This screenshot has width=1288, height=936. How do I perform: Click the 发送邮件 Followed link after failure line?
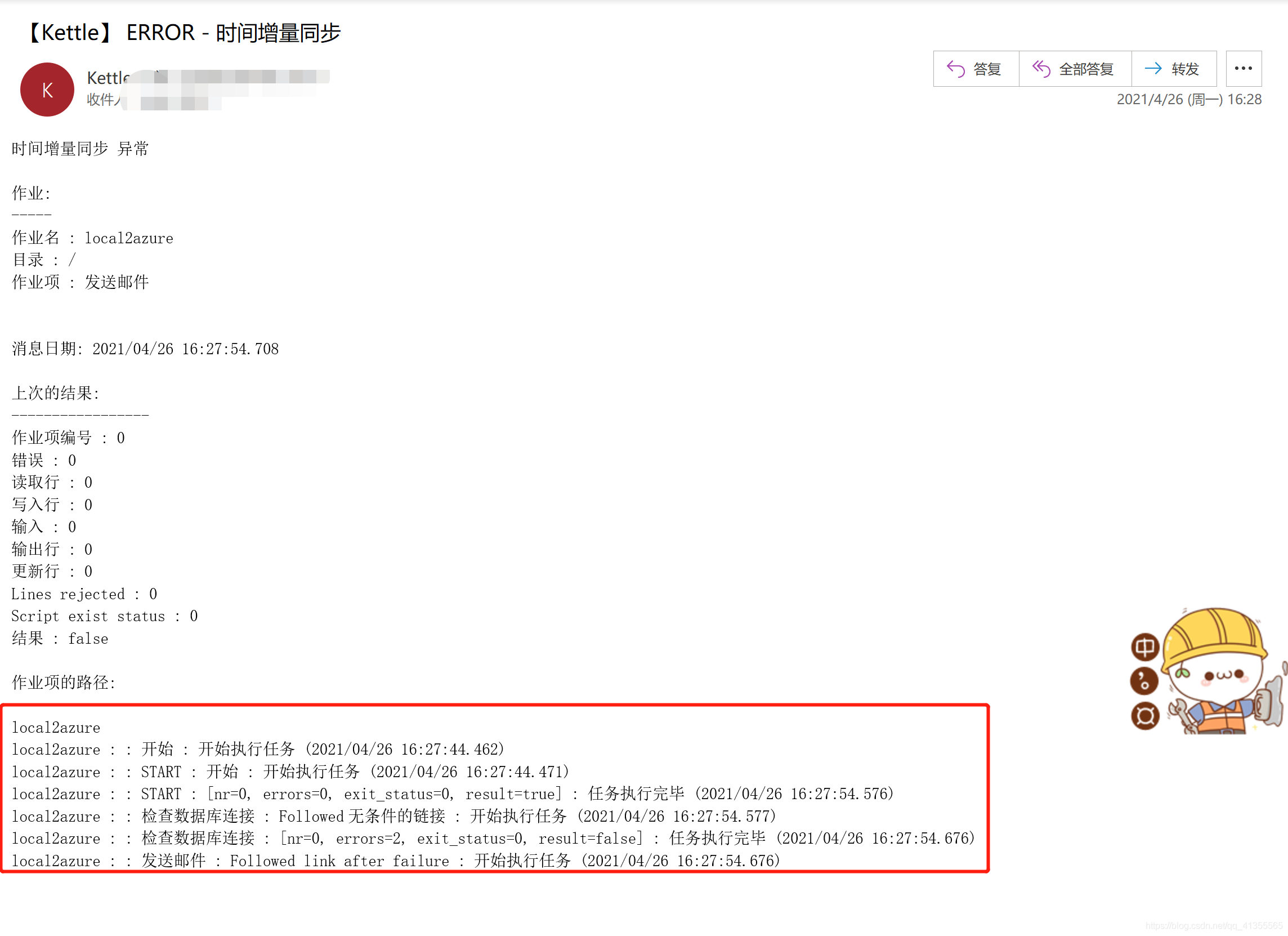pyautogui.click(x=396, y=861)
